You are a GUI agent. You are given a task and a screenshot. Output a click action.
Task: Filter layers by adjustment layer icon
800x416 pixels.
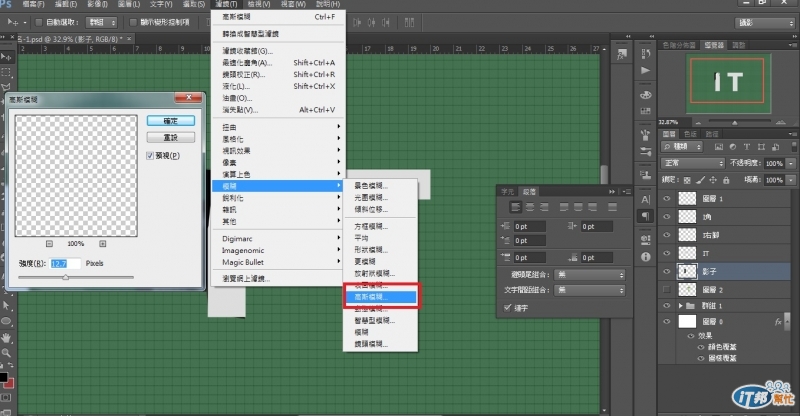pos(733,147)
